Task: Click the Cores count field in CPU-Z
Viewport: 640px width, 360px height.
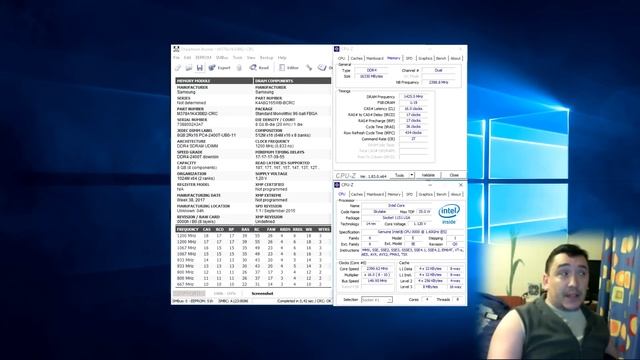Action: (427, 300)
